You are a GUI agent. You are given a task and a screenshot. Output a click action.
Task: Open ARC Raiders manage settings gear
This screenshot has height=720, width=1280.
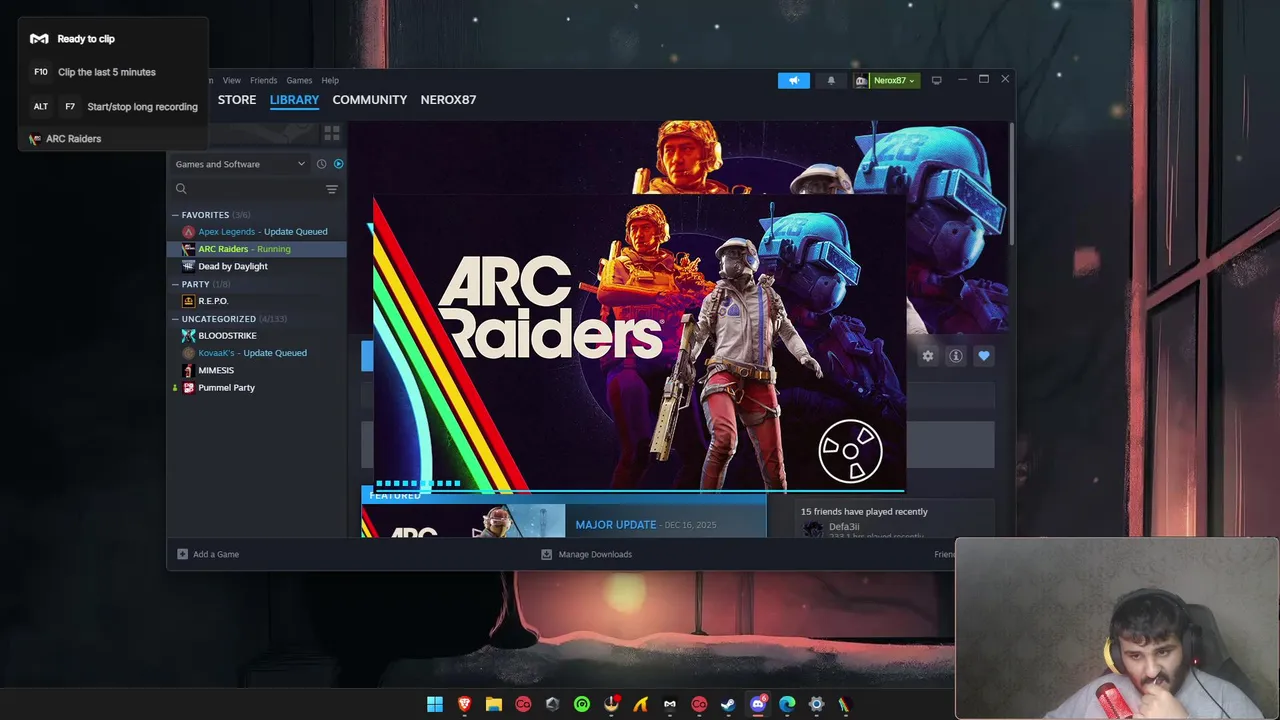[928, 356]
